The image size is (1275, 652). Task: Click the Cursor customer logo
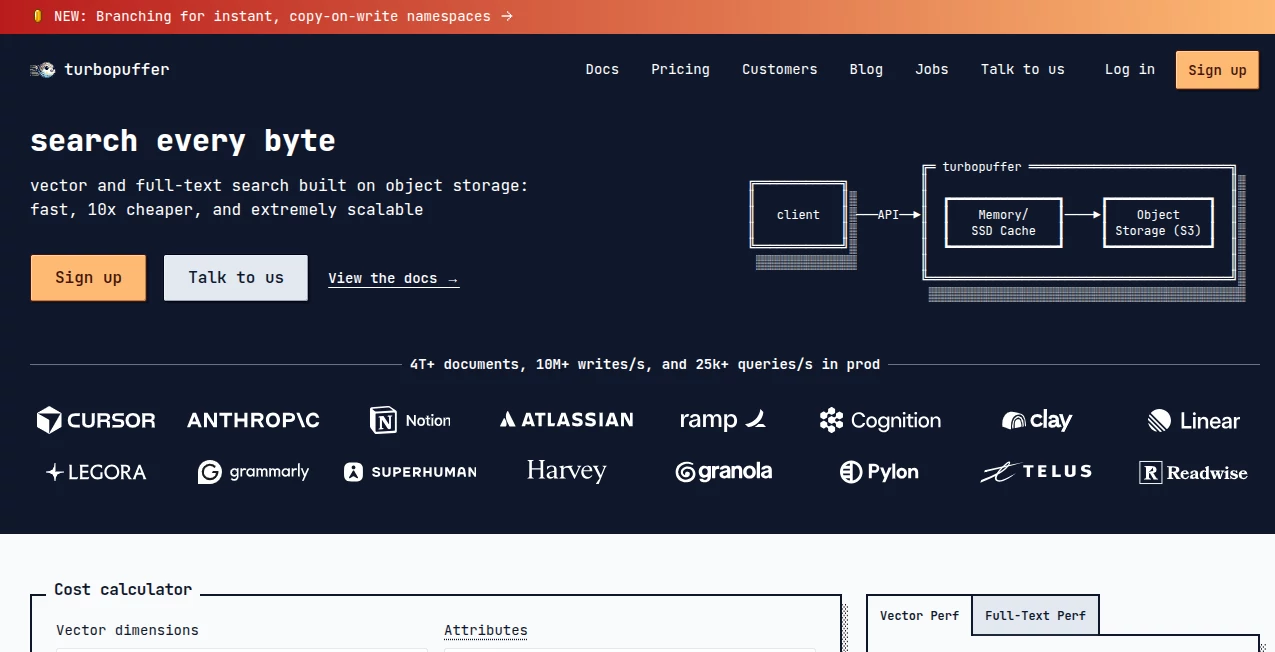(96, 420)
